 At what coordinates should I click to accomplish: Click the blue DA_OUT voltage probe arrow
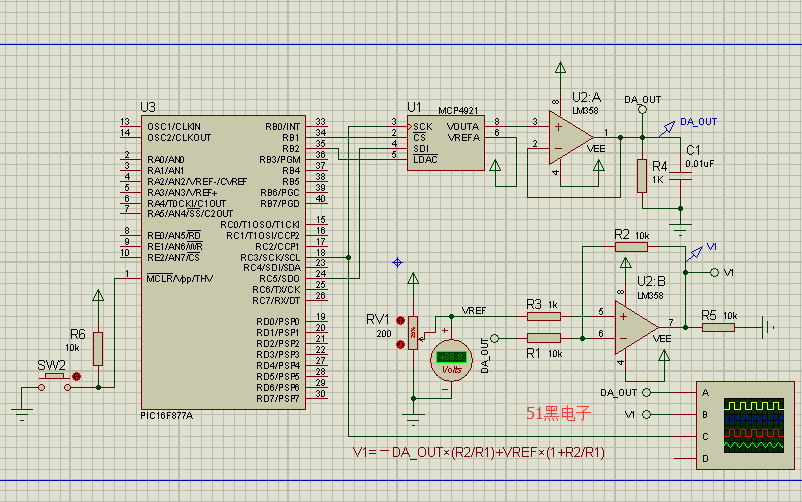(x=667, y=128)
